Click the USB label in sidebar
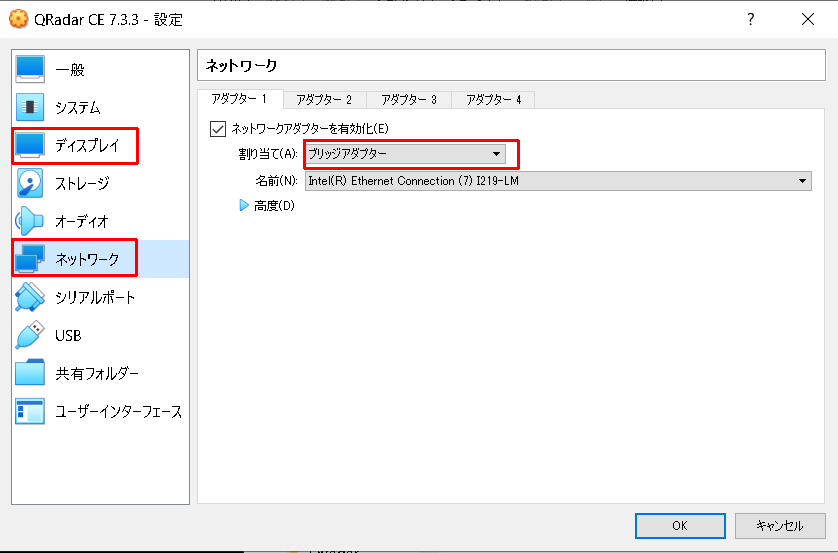Screen dimensions: 838x553 point(68,336)
